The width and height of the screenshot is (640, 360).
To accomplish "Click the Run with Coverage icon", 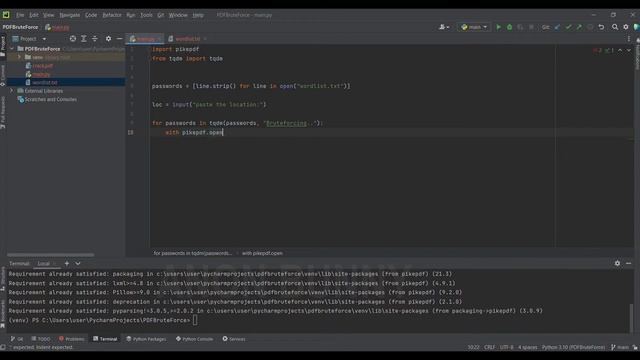I will [x=520, y=27].
